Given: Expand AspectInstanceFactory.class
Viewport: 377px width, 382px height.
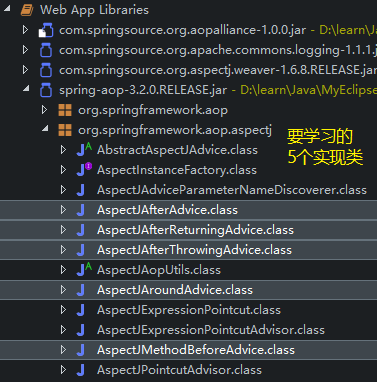Looking at the screenshot, I should pyautogui.click(x=63, y=170).
